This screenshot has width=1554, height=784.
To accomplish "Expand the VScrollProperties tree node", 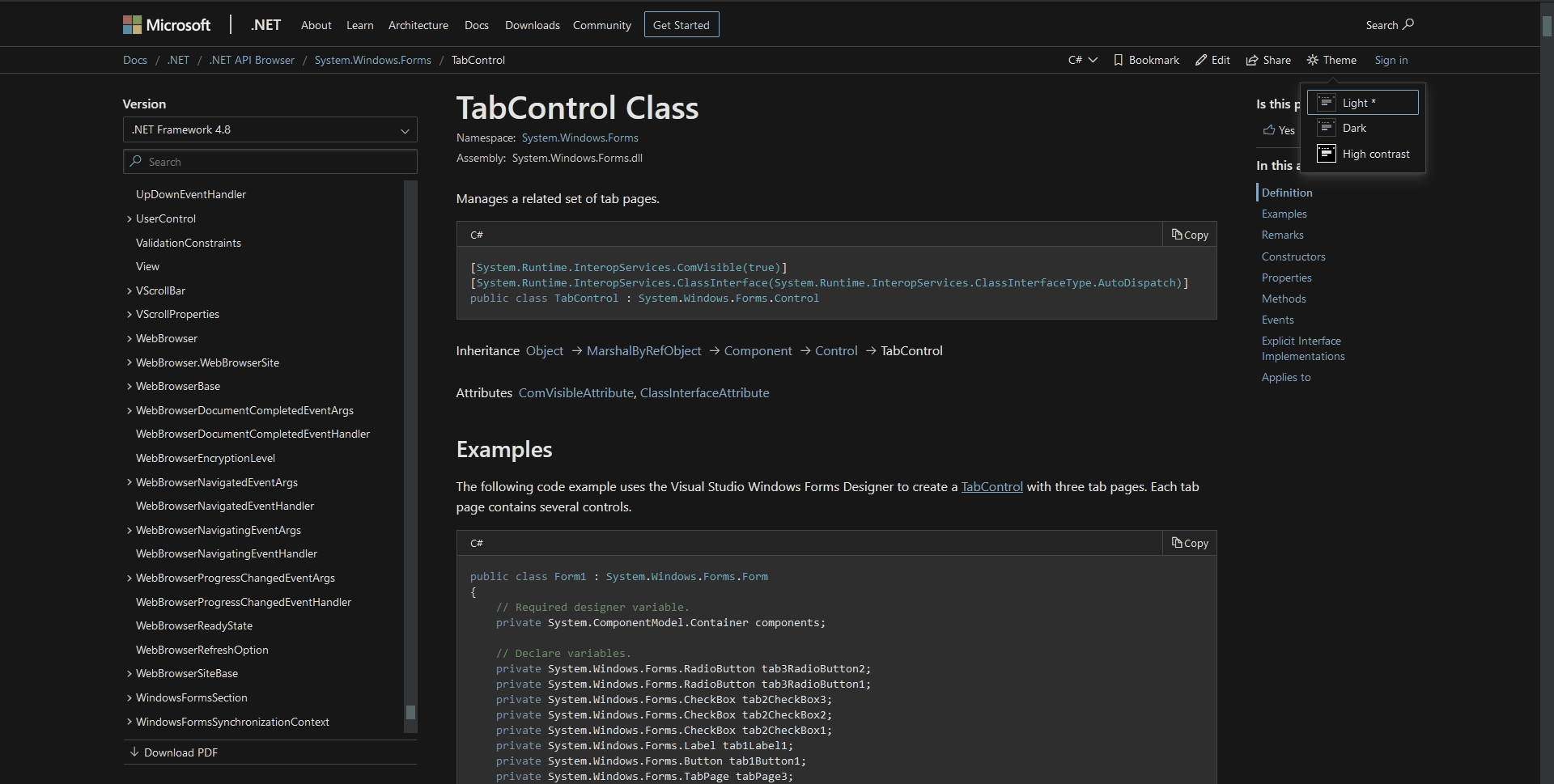I will [129, 314].
